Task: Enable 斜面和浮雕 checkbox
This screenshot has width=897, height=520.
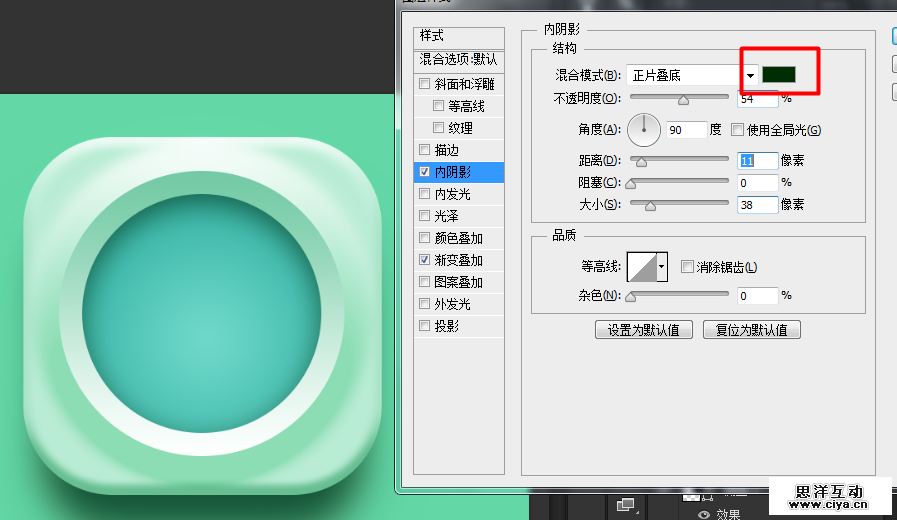Action: pos(424,84)
